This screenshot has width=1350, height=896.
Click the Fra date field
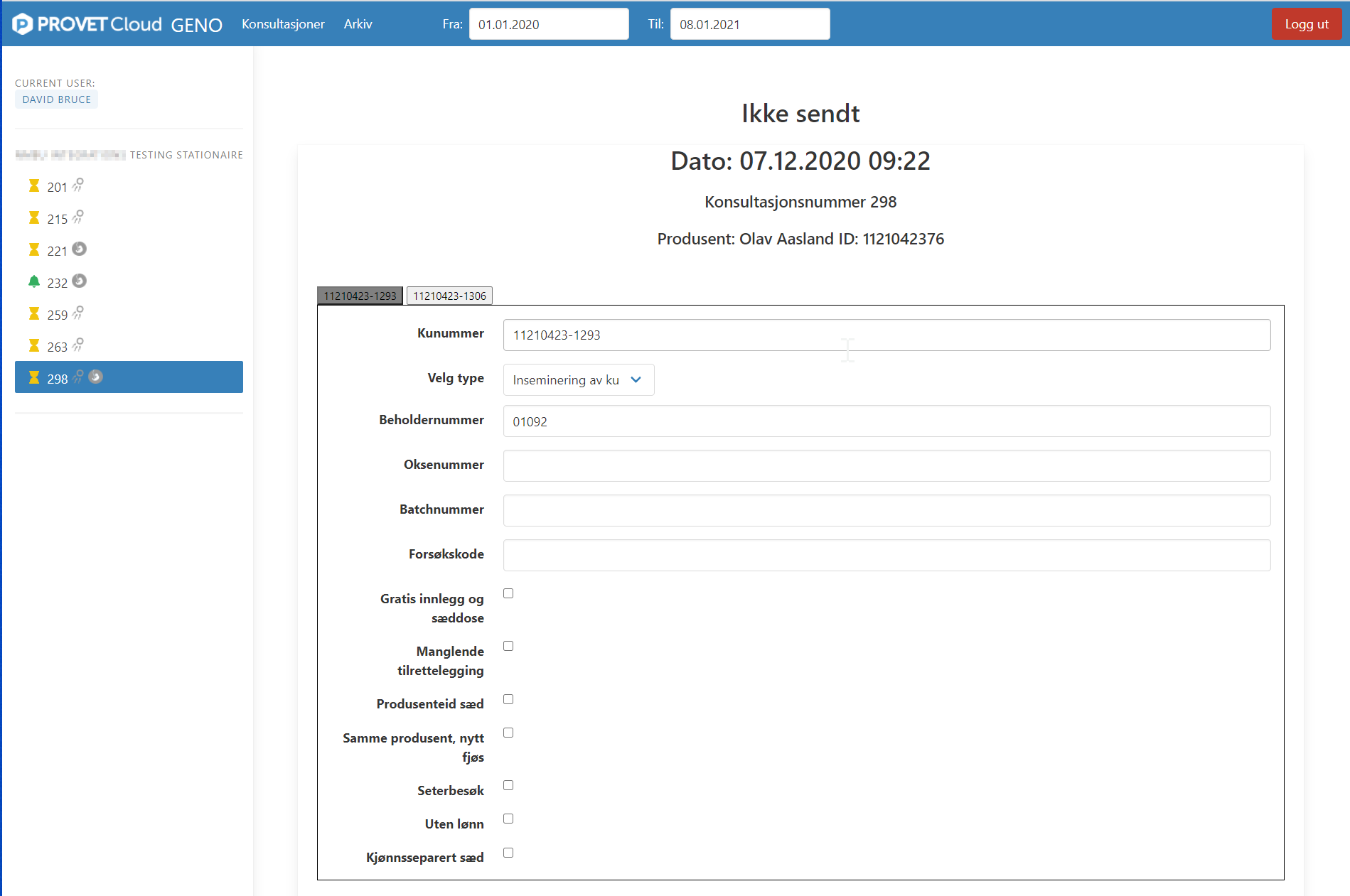549,24
